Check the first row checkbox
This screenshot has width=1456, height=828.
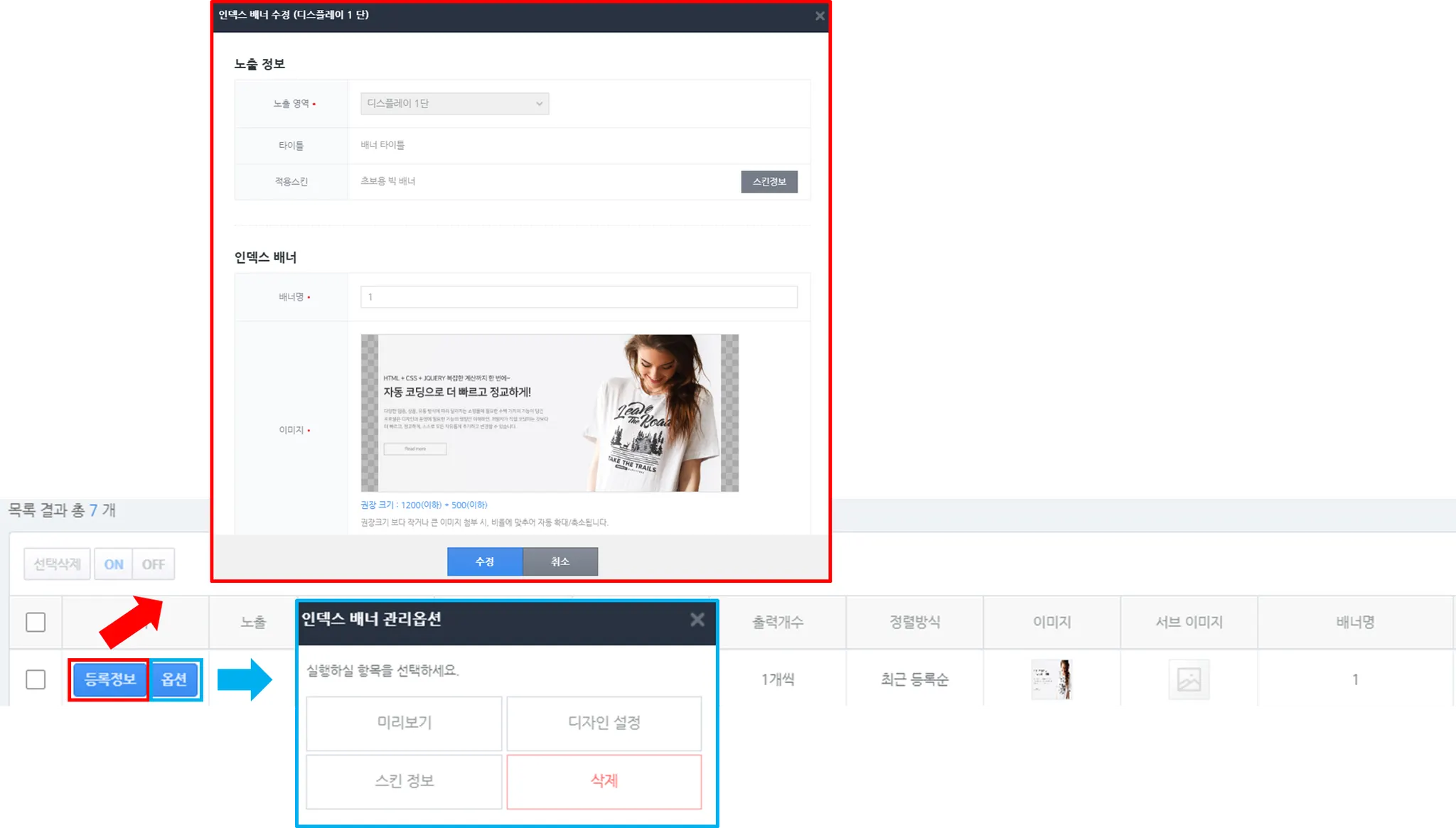[x=36, y=679]
